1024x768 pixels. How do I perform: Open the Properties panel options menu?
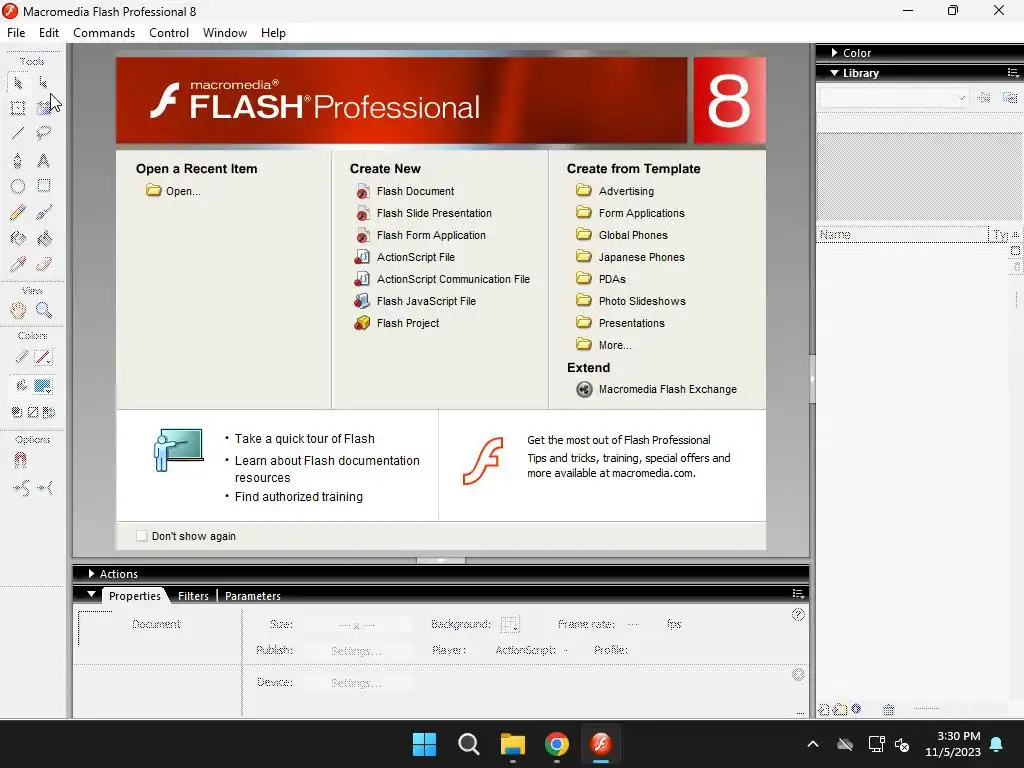798,594
